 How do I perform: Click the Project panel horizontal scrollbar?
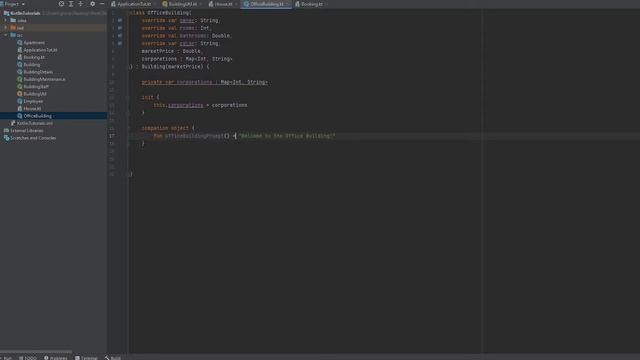click(x=36, y=351)
